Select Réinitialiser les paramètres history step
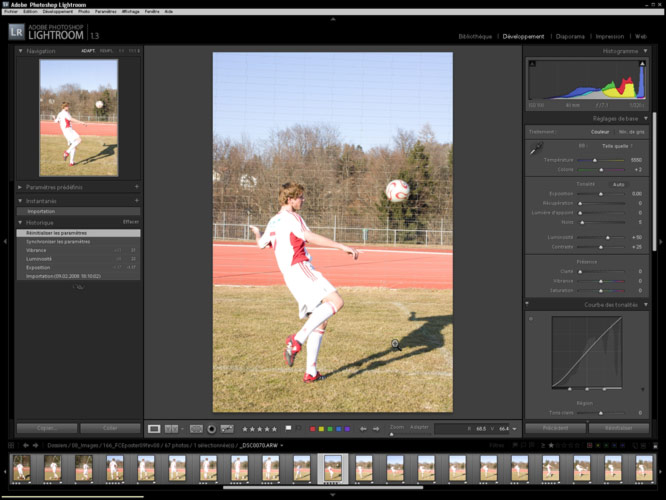This screenshot has height=500, width=666. (x=58, y=233)
